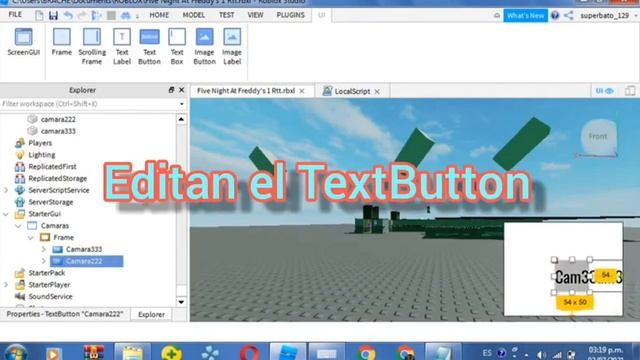Expand the ServerScriptService node
The image size is (640, 360).
pos(6,190)
